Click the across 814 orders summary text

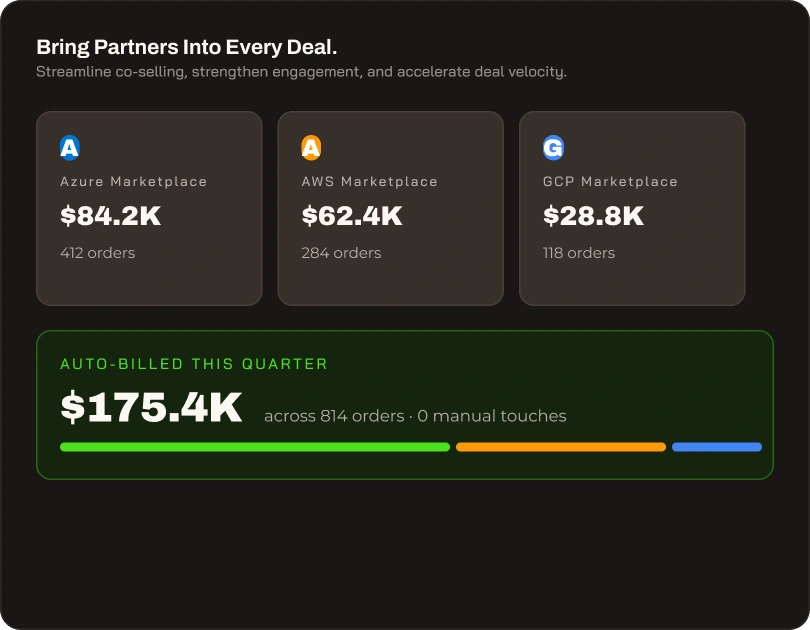415,416
